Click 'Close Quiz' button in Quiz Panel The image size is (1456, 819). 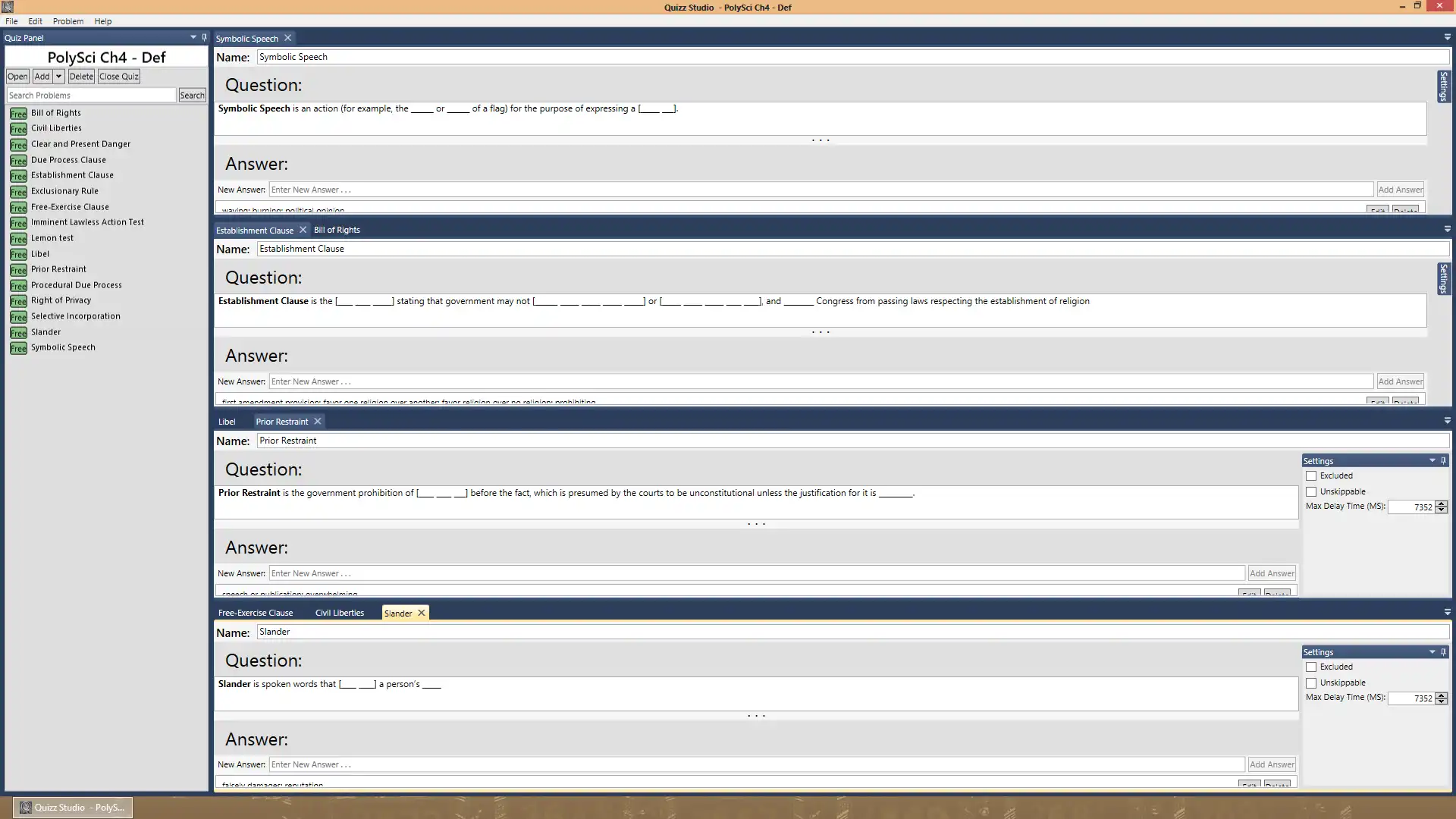[119, 76]
